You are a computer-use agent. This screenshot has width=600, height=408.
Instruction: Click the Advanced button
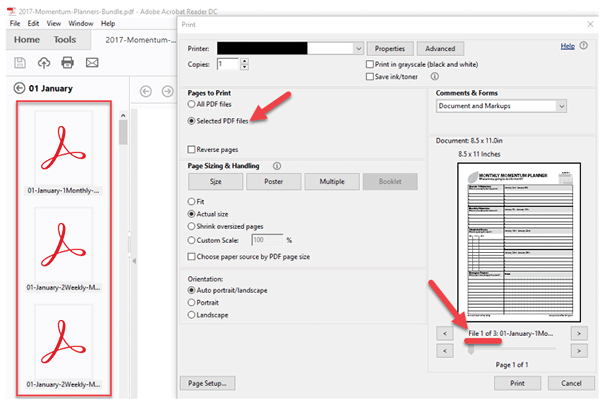coord(440,49)
